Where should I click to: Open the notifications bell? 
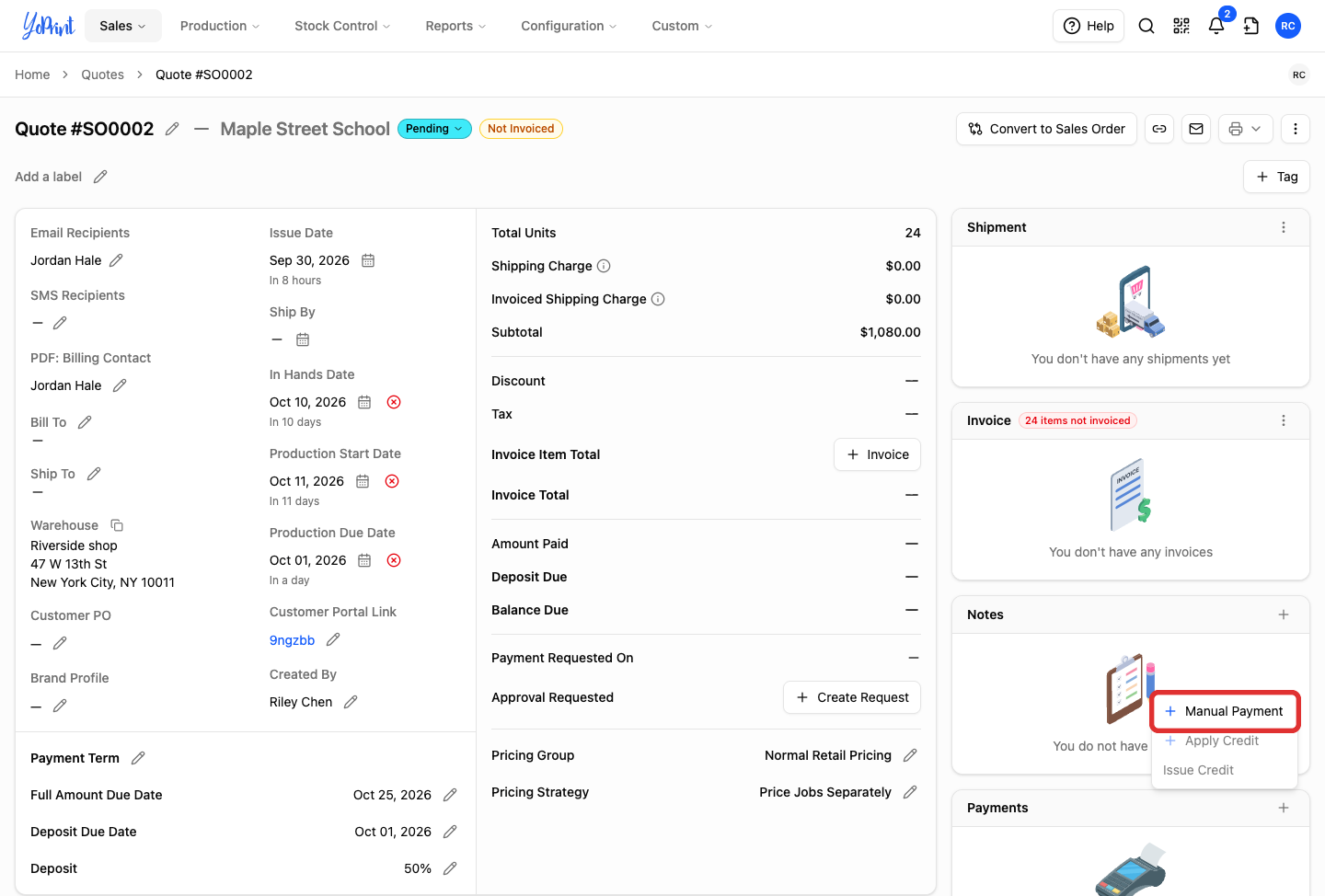pyautogui.click(x=1216, y=26)
